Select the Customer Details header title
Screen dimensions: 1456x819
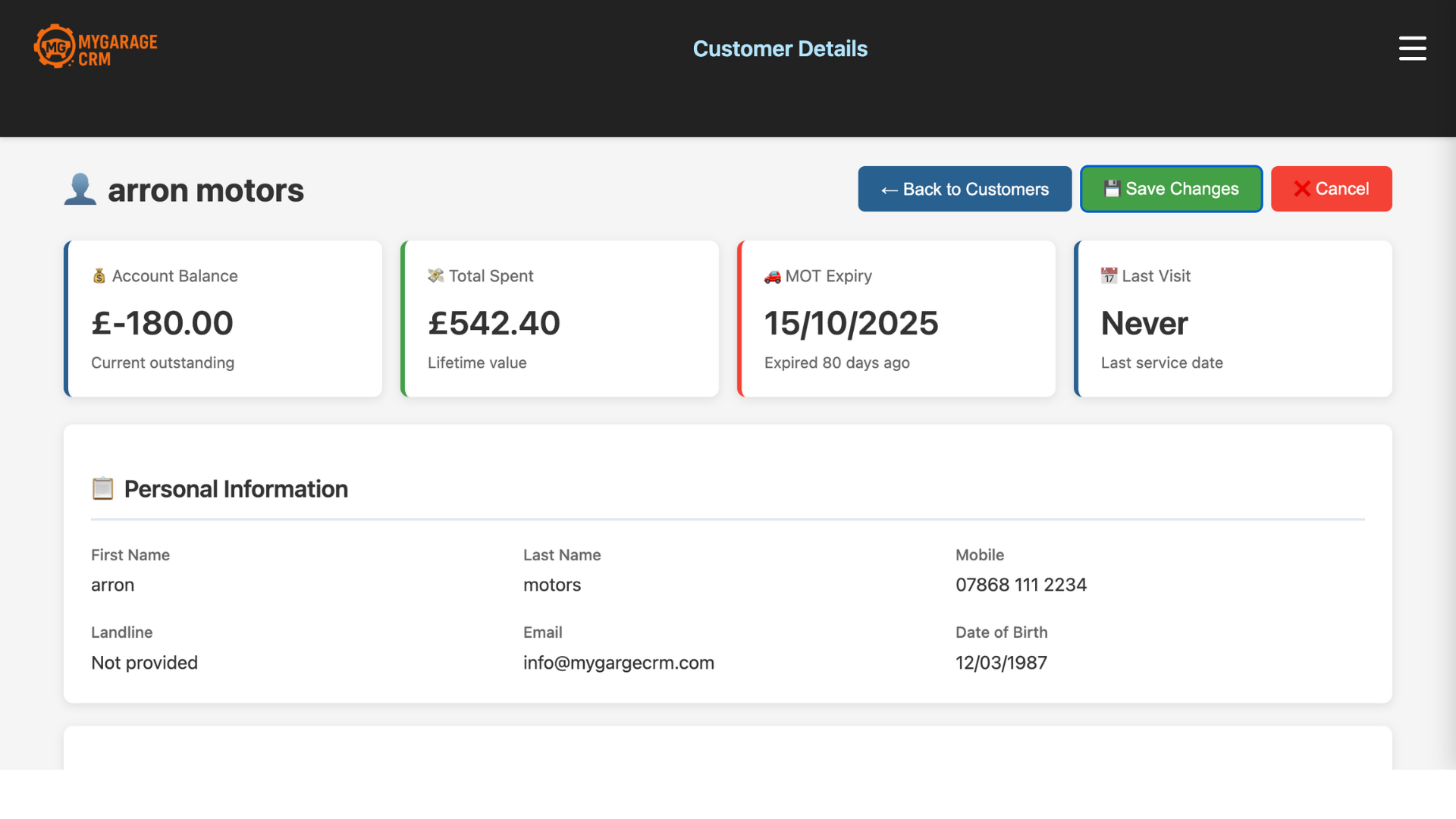[x=780, y=49]
